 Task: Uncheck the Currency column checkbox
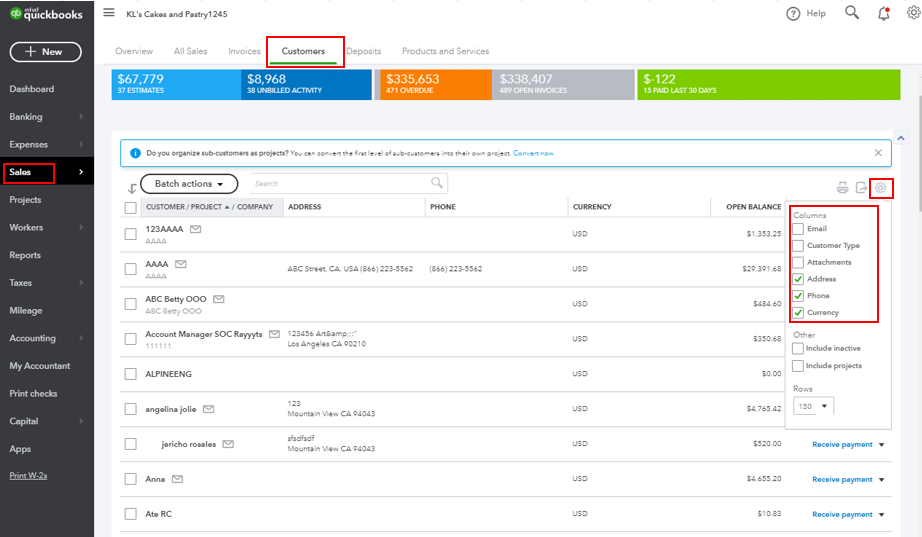(798, 313)
